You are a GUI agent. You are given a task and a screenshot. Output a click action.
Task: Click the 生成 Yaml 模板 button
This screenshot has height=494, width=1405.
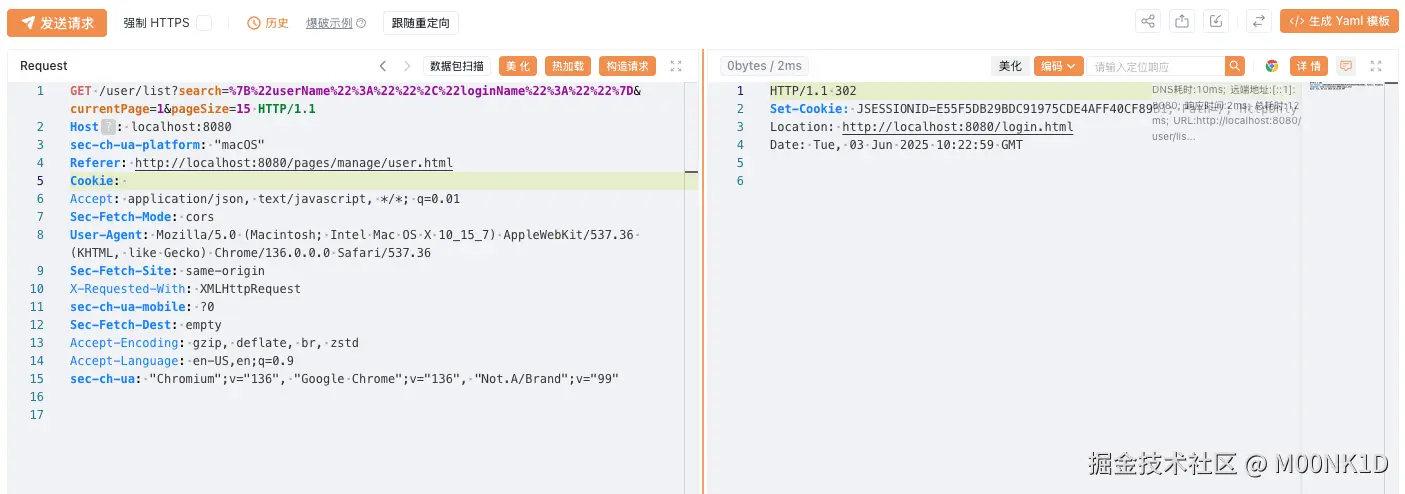(1339, 21)
